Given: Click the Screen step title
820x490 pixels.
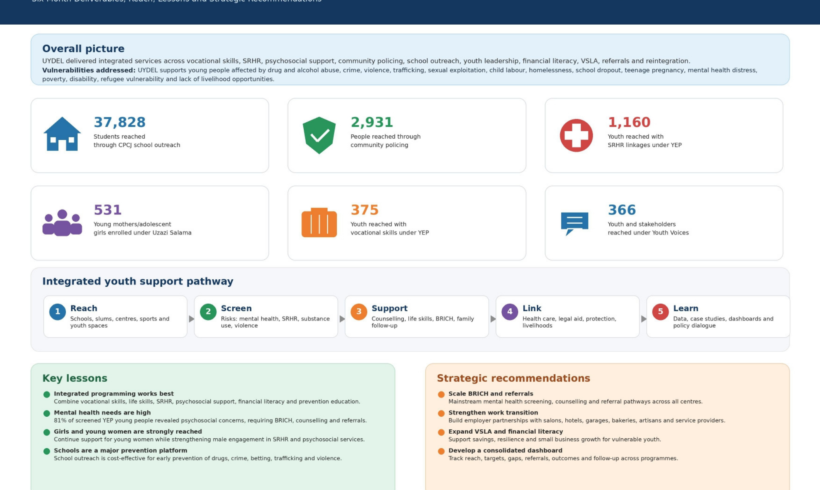Looking at the screenshot, I should 236,309.
